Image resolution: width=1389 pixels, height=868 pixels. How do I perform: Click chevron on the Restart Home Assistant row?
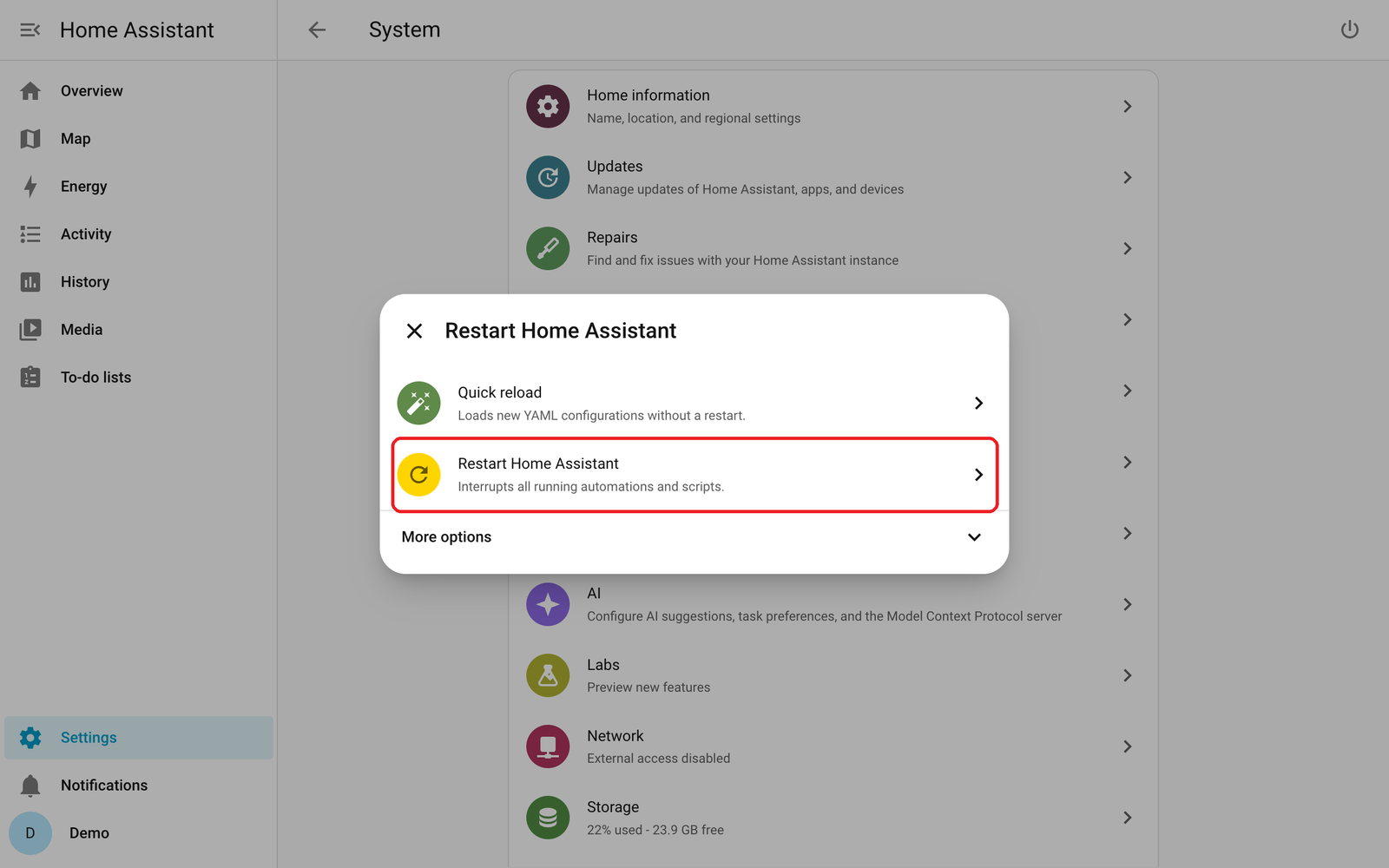pos(978,475)
